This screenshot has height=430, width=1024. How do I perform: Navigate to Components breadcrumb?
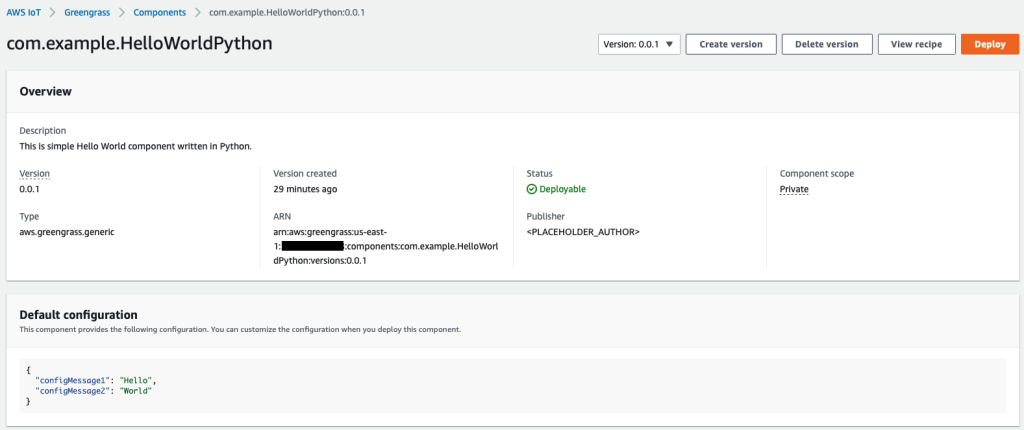pyautogui.click(x=160, y=12)
